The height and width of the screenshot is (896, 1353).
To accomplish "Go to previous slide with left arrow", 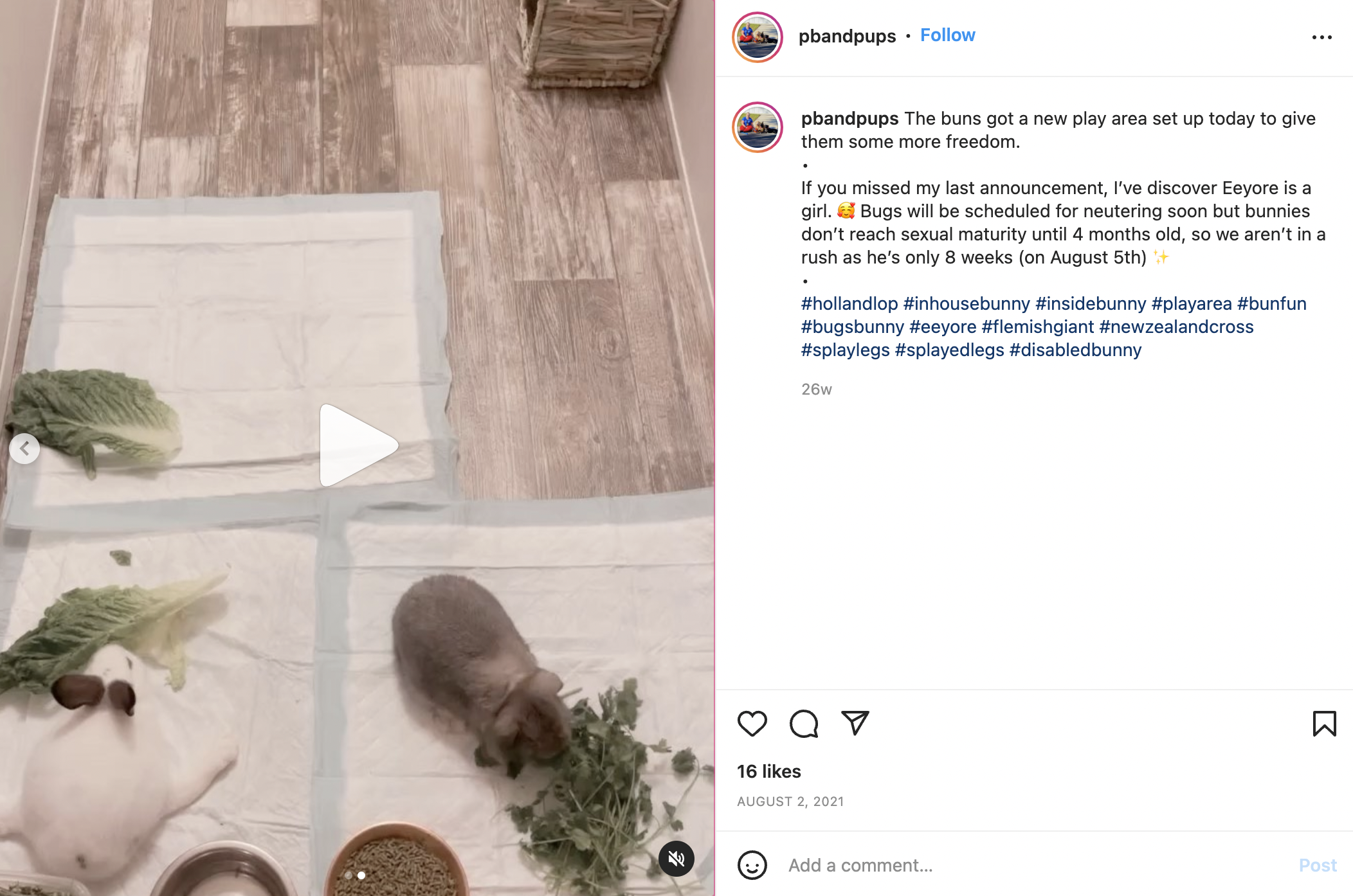I will pos(24,449).
